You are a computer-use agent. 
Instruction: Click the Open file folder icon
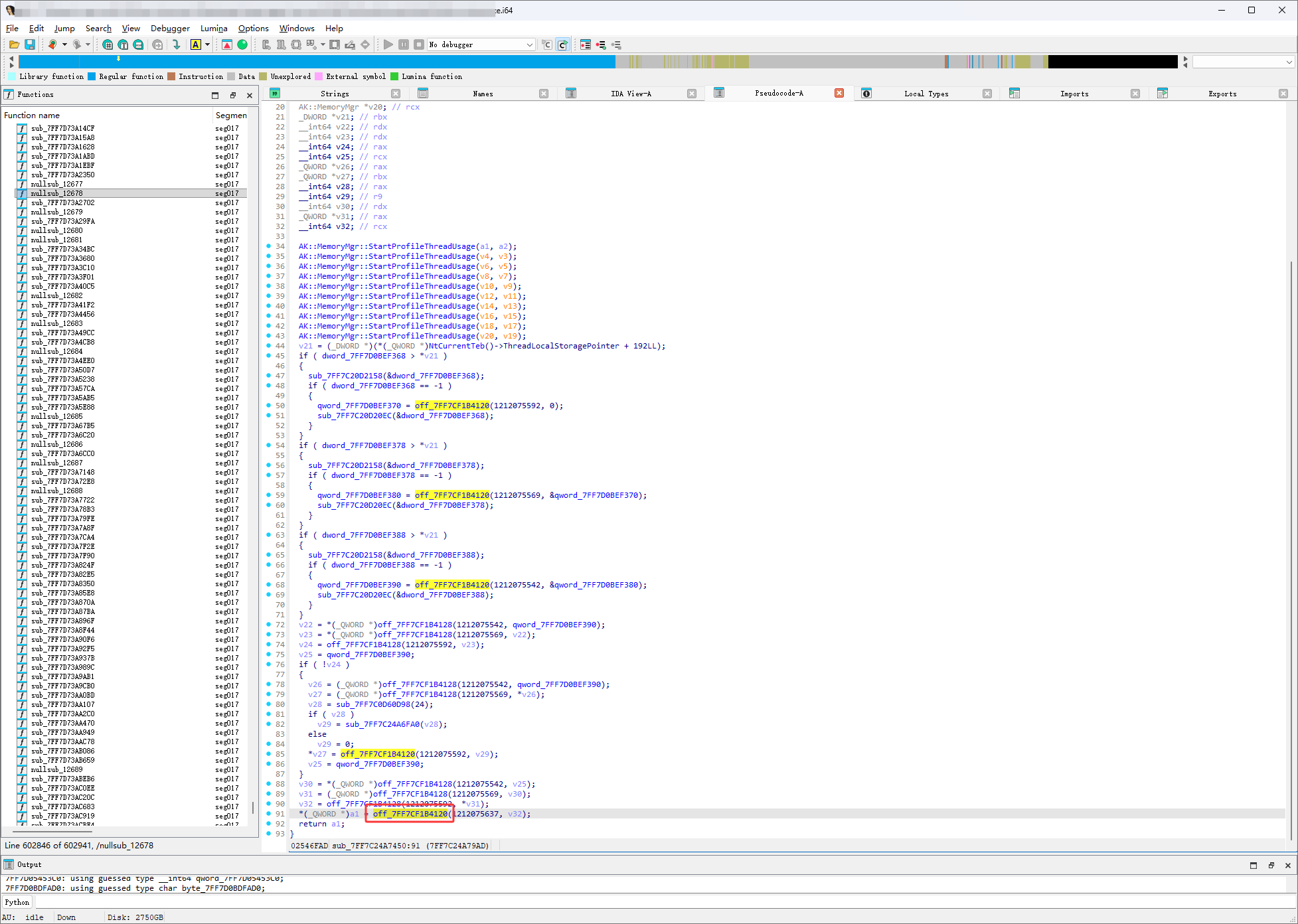click(x=14, y=44)
